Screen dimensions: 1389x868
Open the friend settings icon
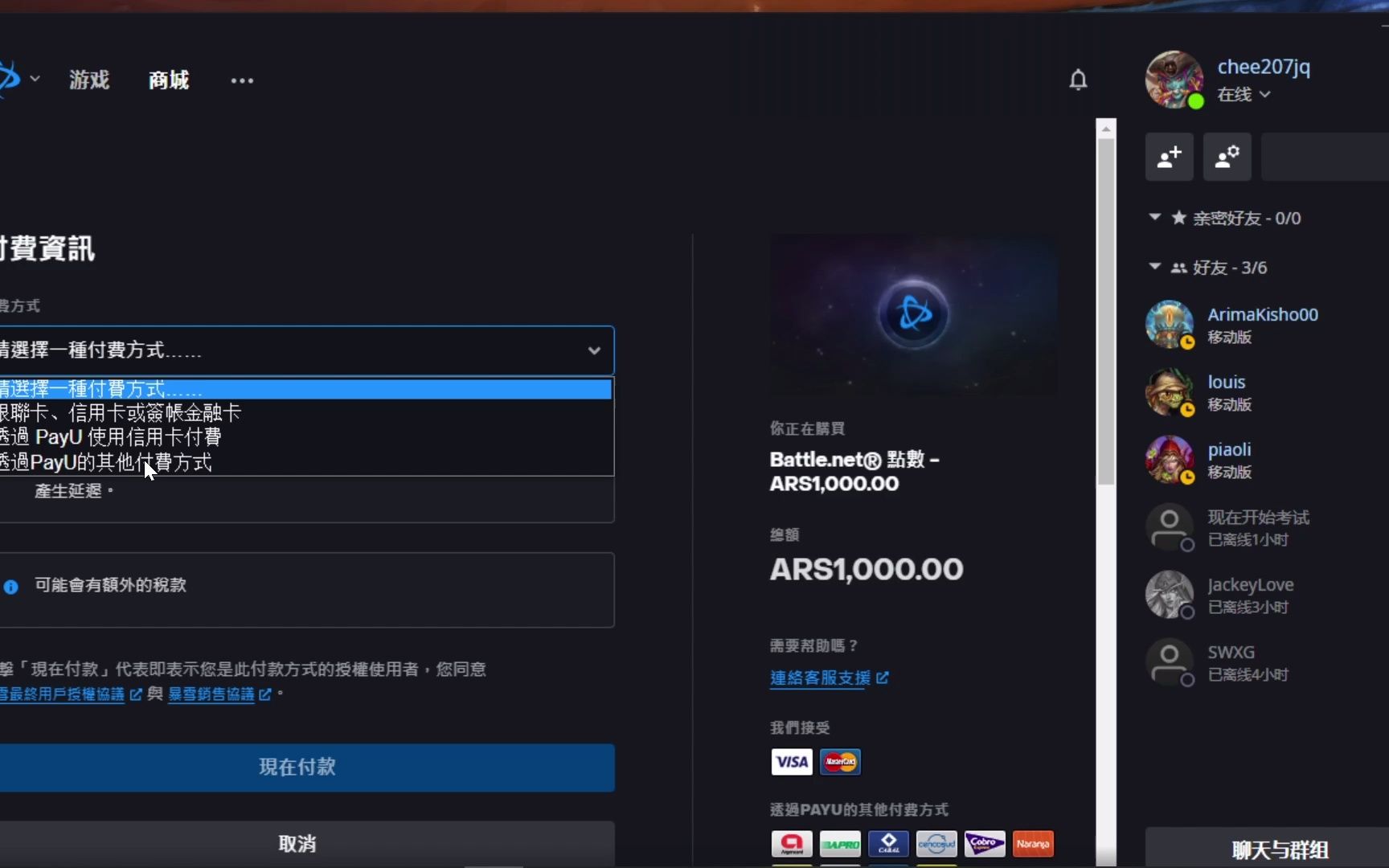[1227, 157]
